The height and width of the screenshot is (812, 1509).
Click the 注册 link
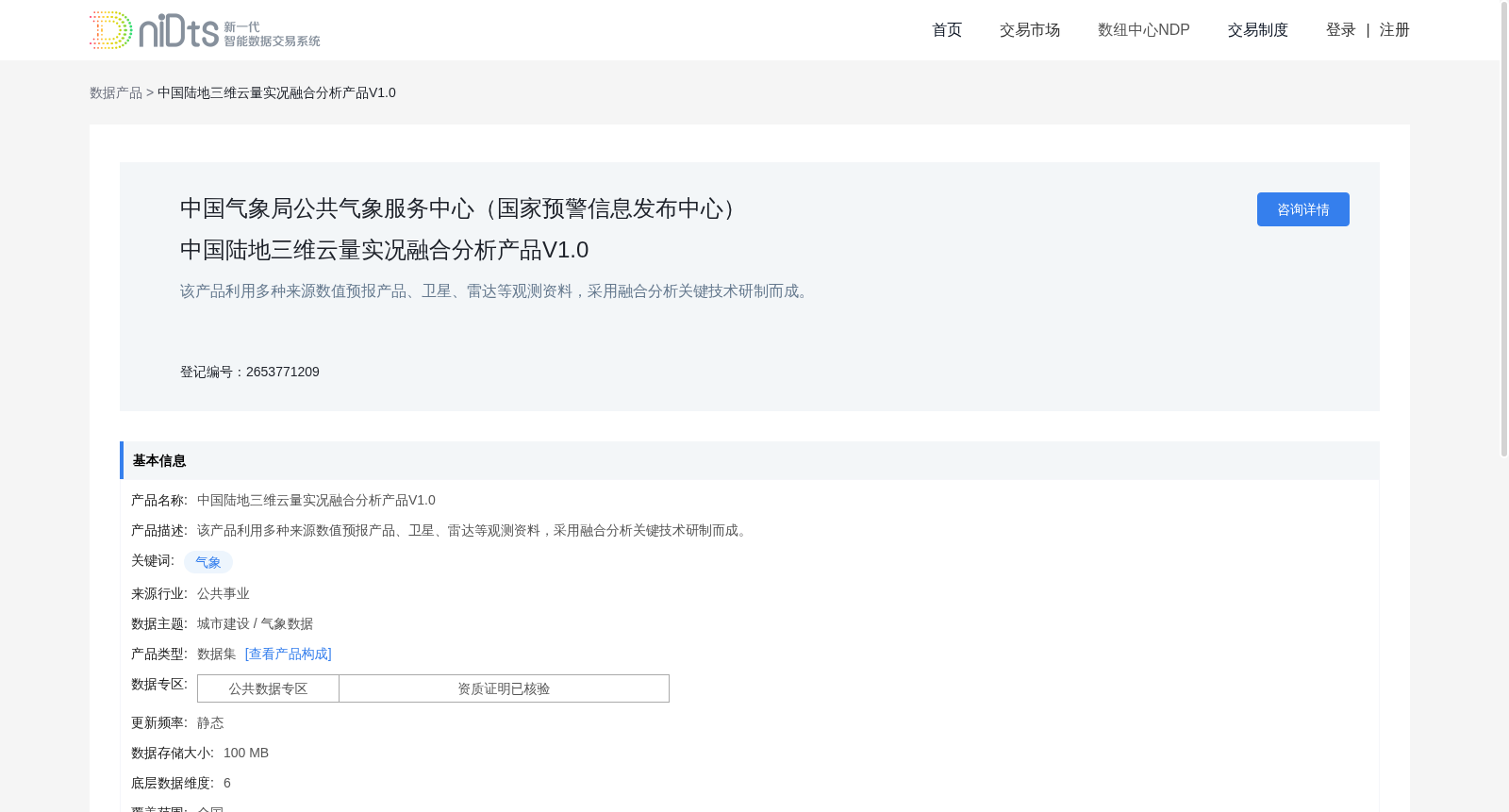1394,30
